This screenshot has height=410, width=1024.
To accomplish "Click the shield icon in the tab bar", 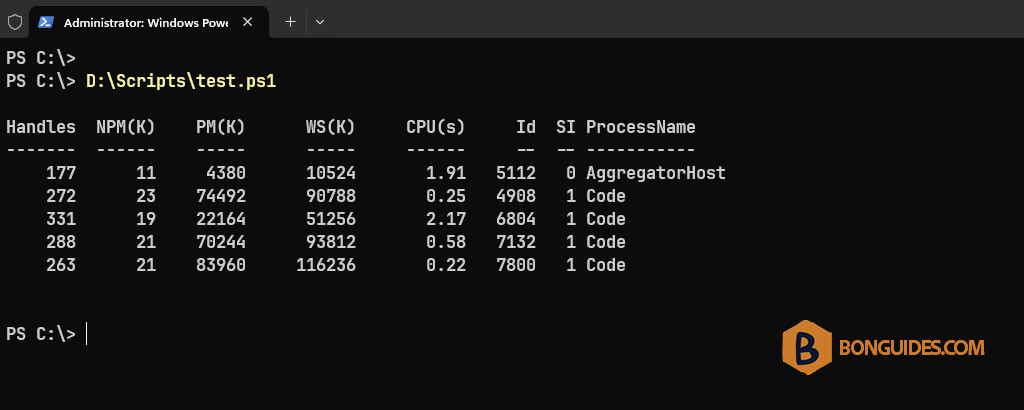I will 14,22.
